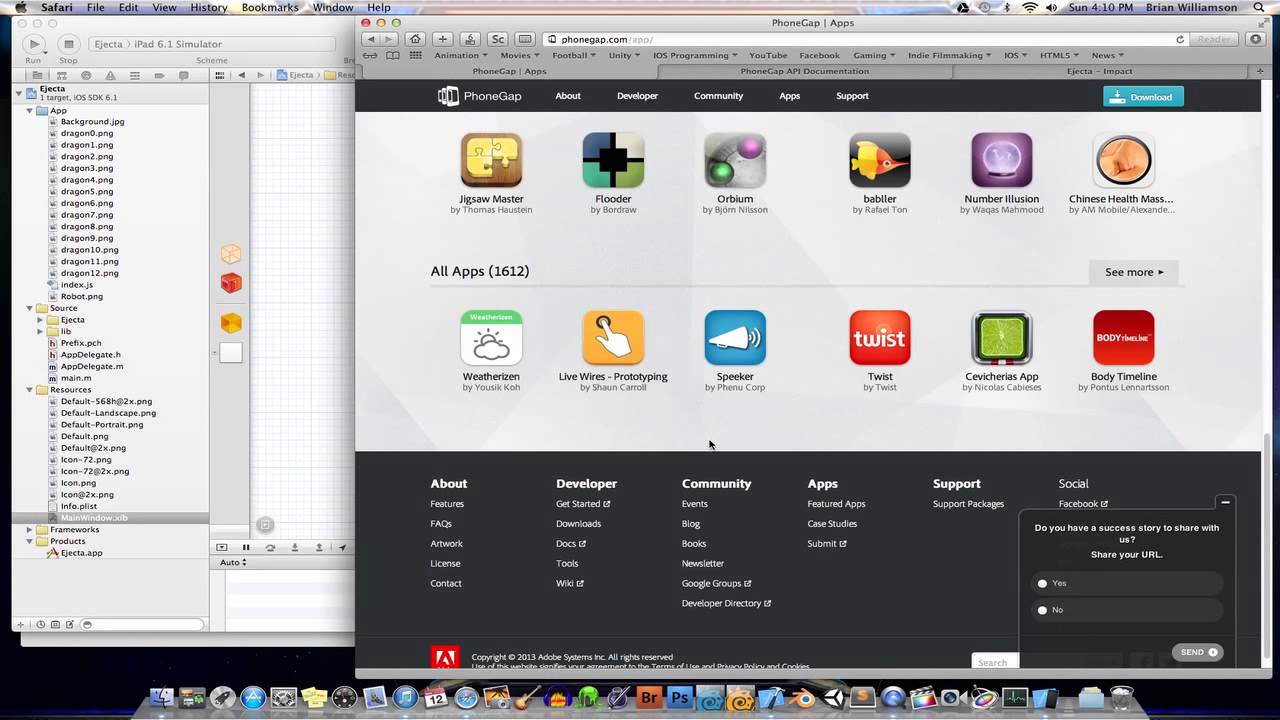
Task: Open the Body Timeline app icon
Action: [x=1124, y=338]
